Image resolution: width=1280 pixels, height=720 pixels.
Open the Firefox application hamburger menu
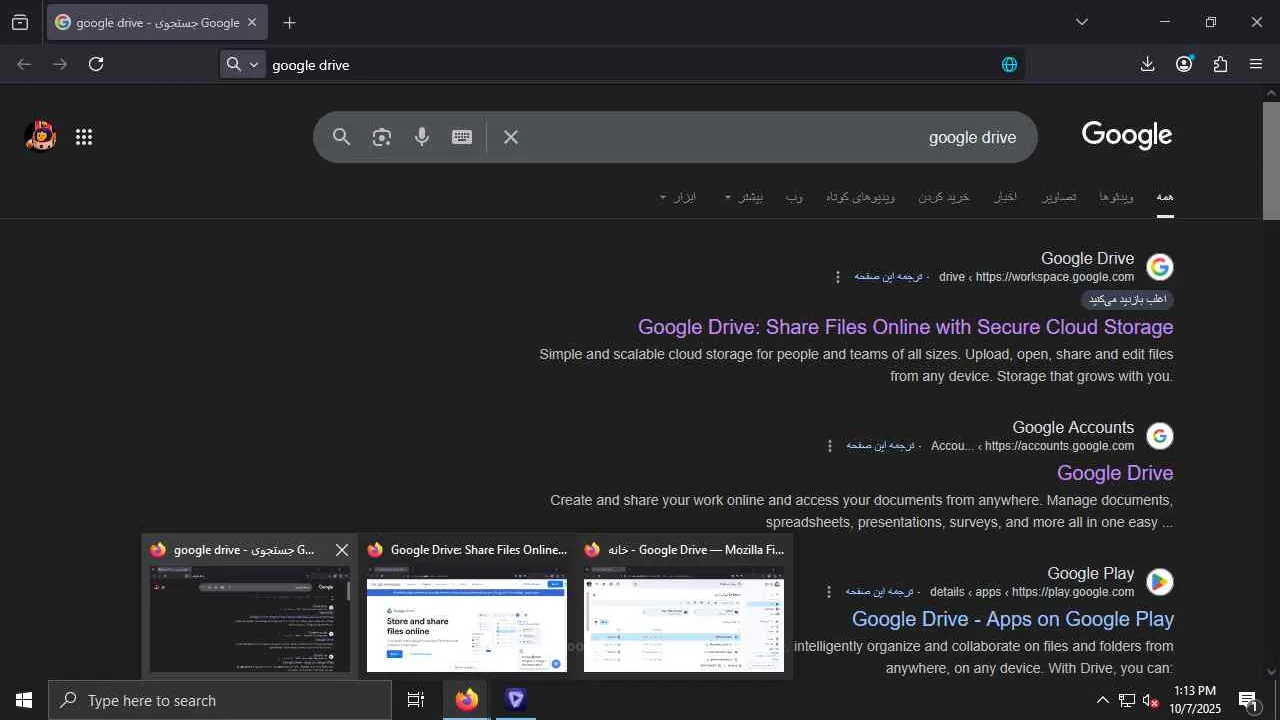pos(1256,64)
